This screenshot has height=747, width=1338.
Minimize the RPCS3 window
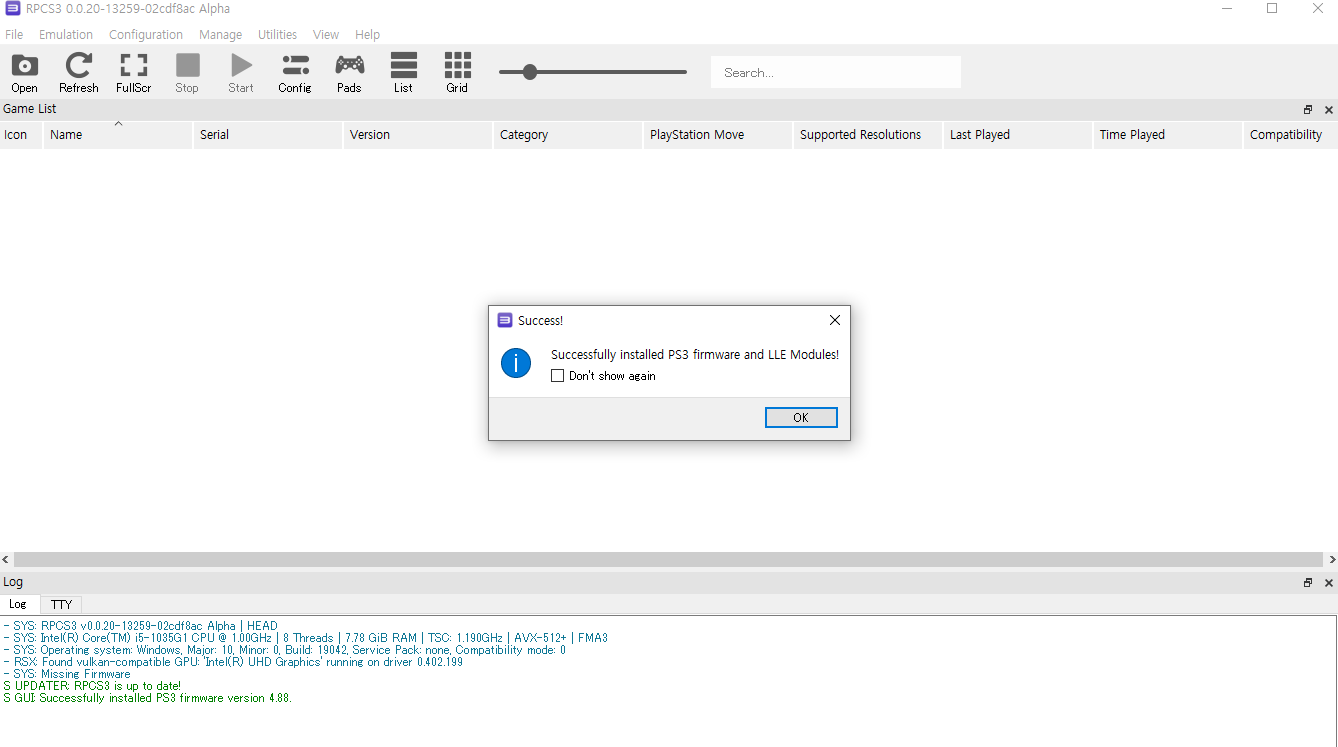tap(1227, 9)
